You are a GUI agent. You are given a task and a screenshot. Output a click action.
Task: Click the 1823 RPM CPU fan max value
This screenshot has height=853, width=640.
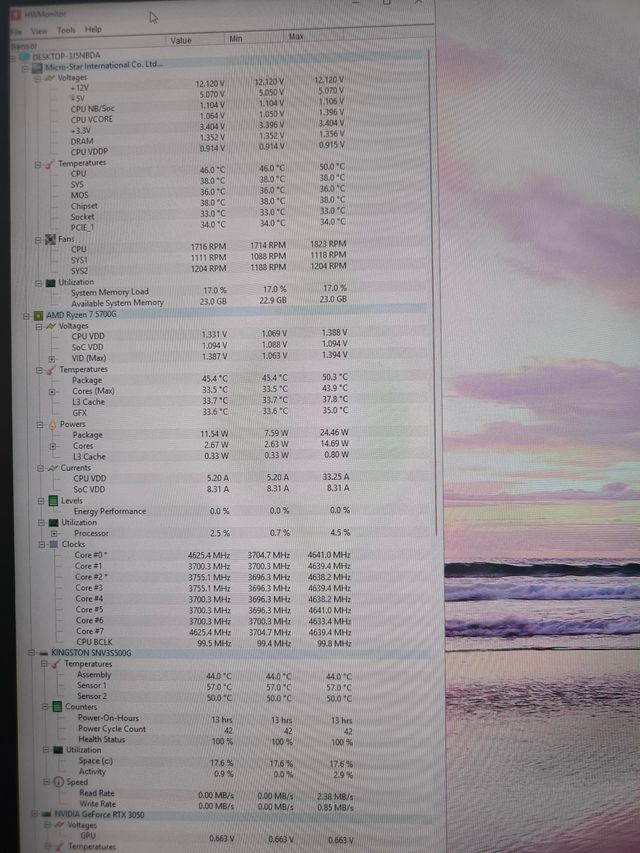pos(328,244)
